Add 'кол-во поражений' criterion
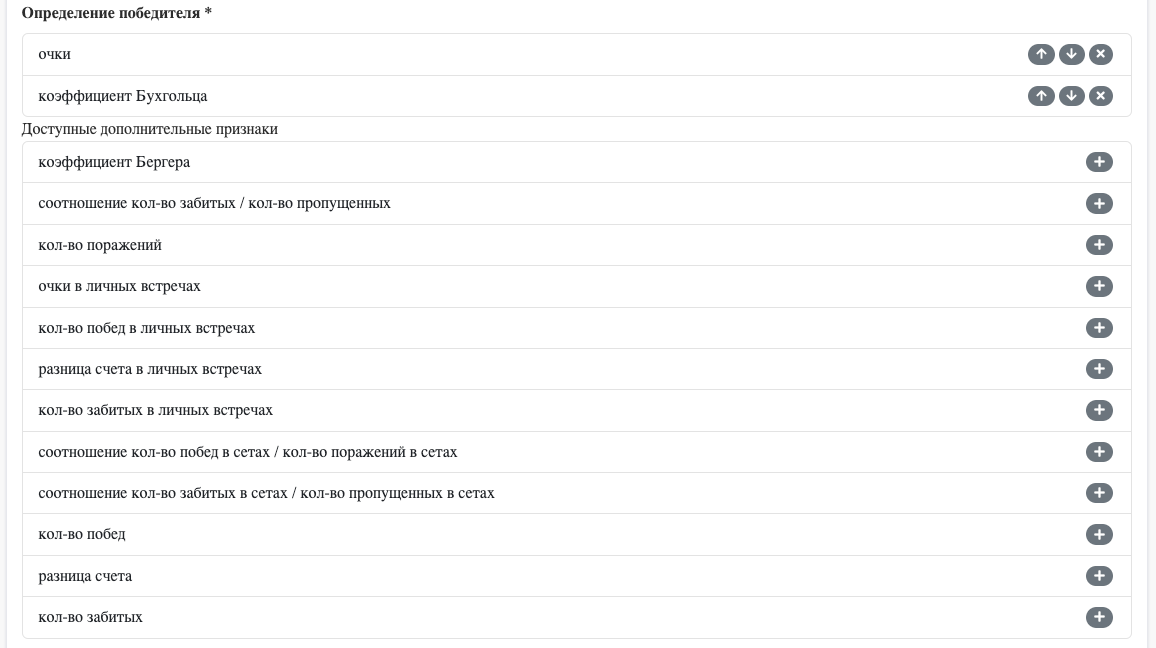The height and width of the screenshot is (648, 1156). coord(1099,245)
